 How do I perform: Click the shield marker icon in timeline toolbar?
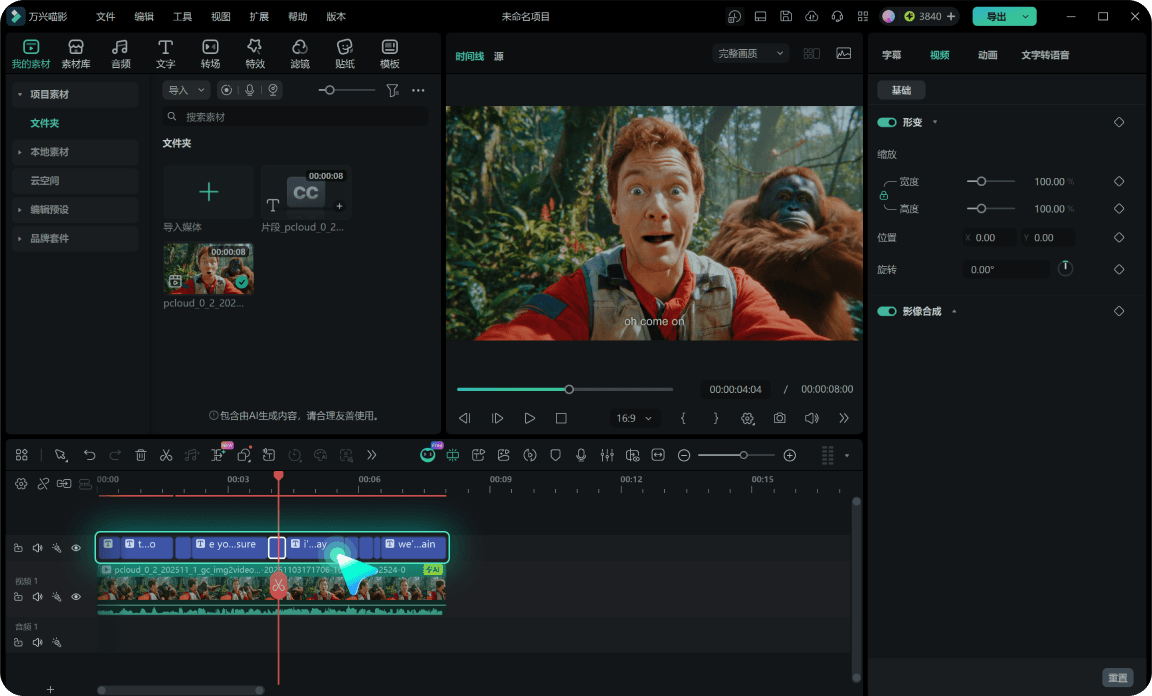tap(555, 456)
